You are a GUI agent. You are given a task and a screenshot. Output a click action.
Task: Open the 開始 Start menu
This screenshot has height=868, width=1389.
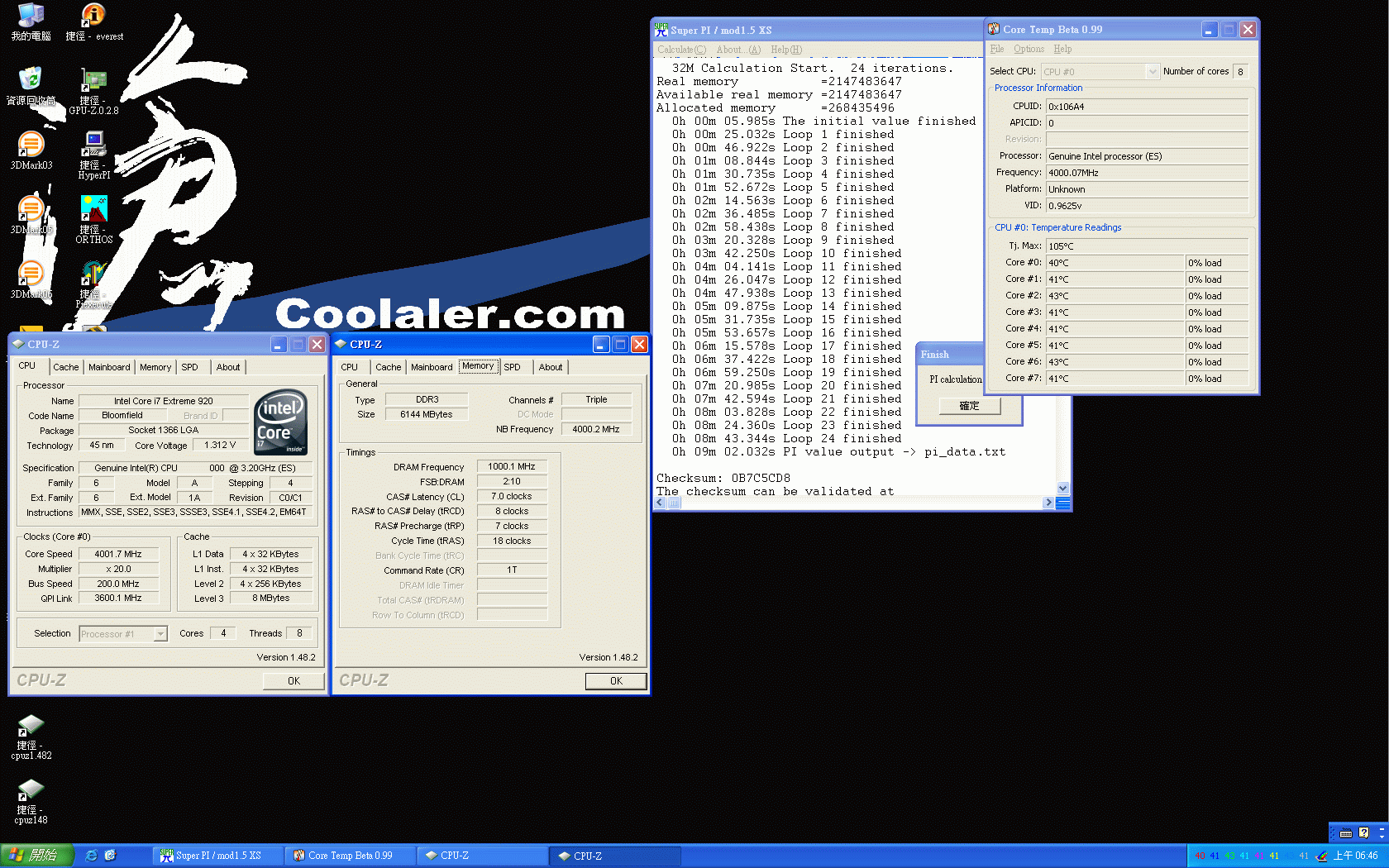point(37,856)
